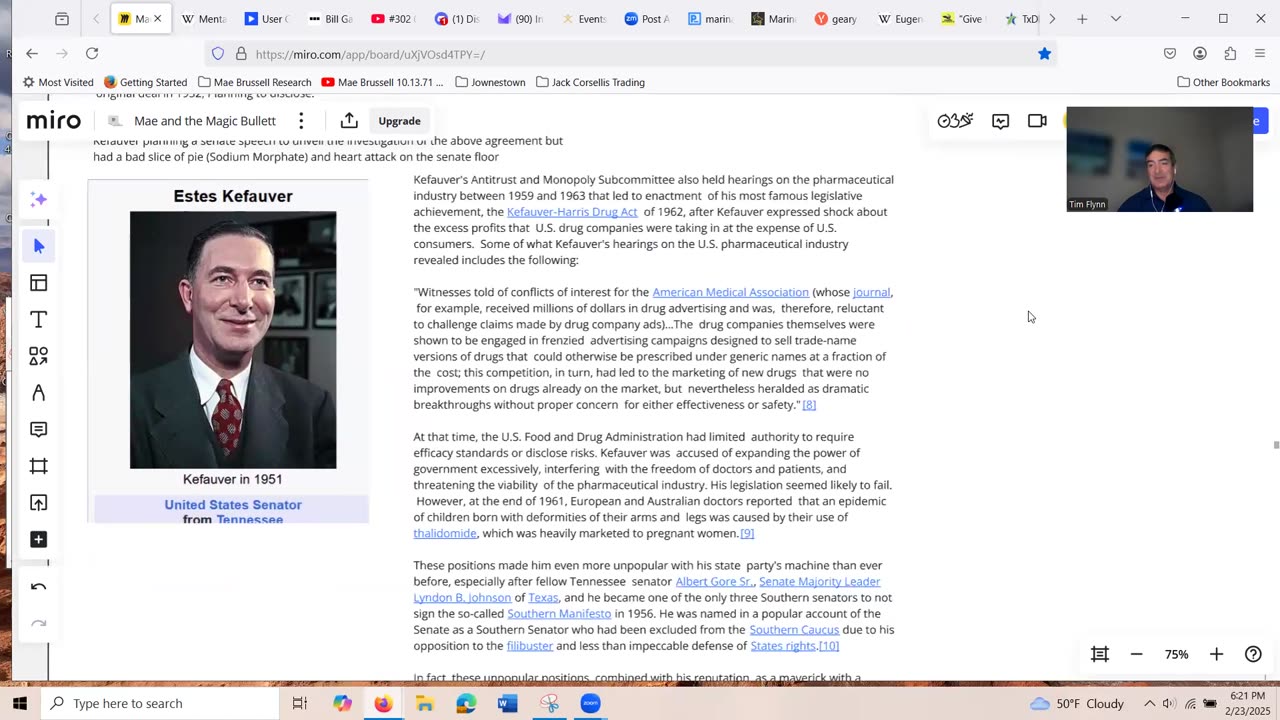
Task: Switch to the Events browser tab
Action: [x=583, y=19]
